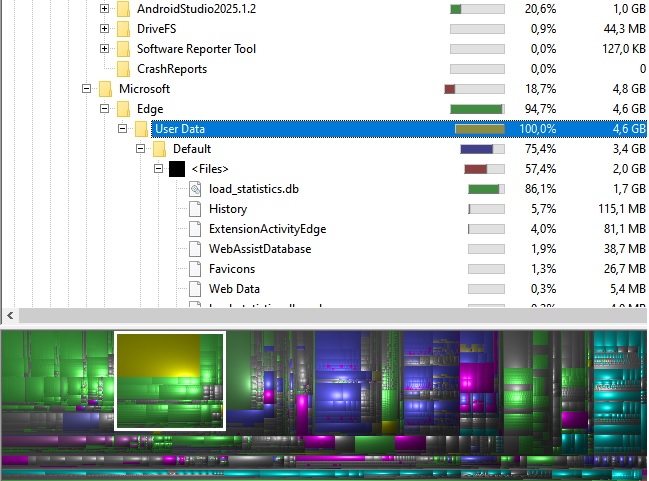Click the 127,0 KB size value
This screenshot has height=481, width=649.
(x=624, y=49)
